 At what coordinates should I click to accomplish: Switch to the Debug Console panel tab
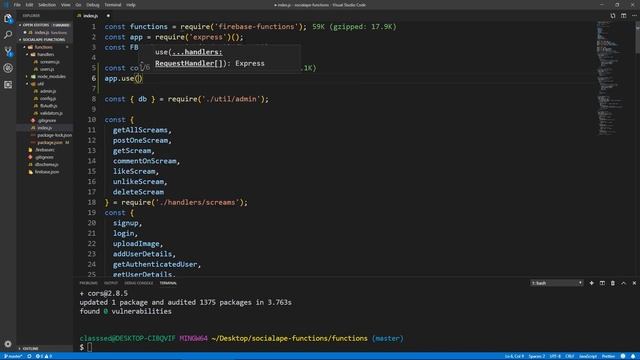[139, 283]
